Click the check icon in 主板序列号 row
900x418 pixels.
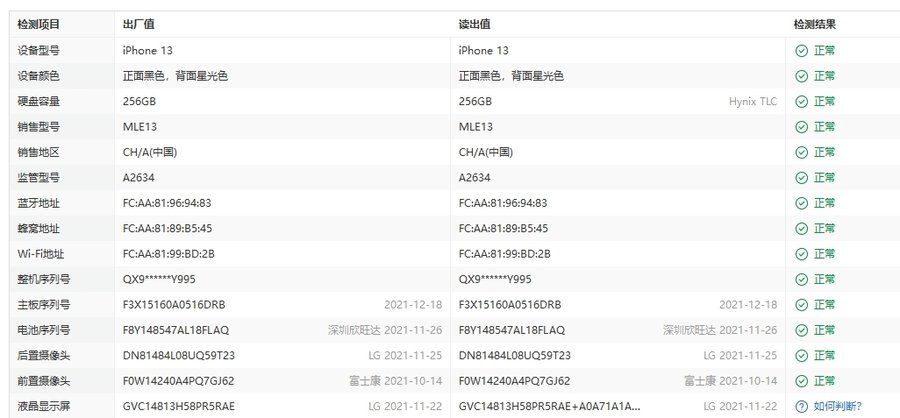[x=802, y=305]
